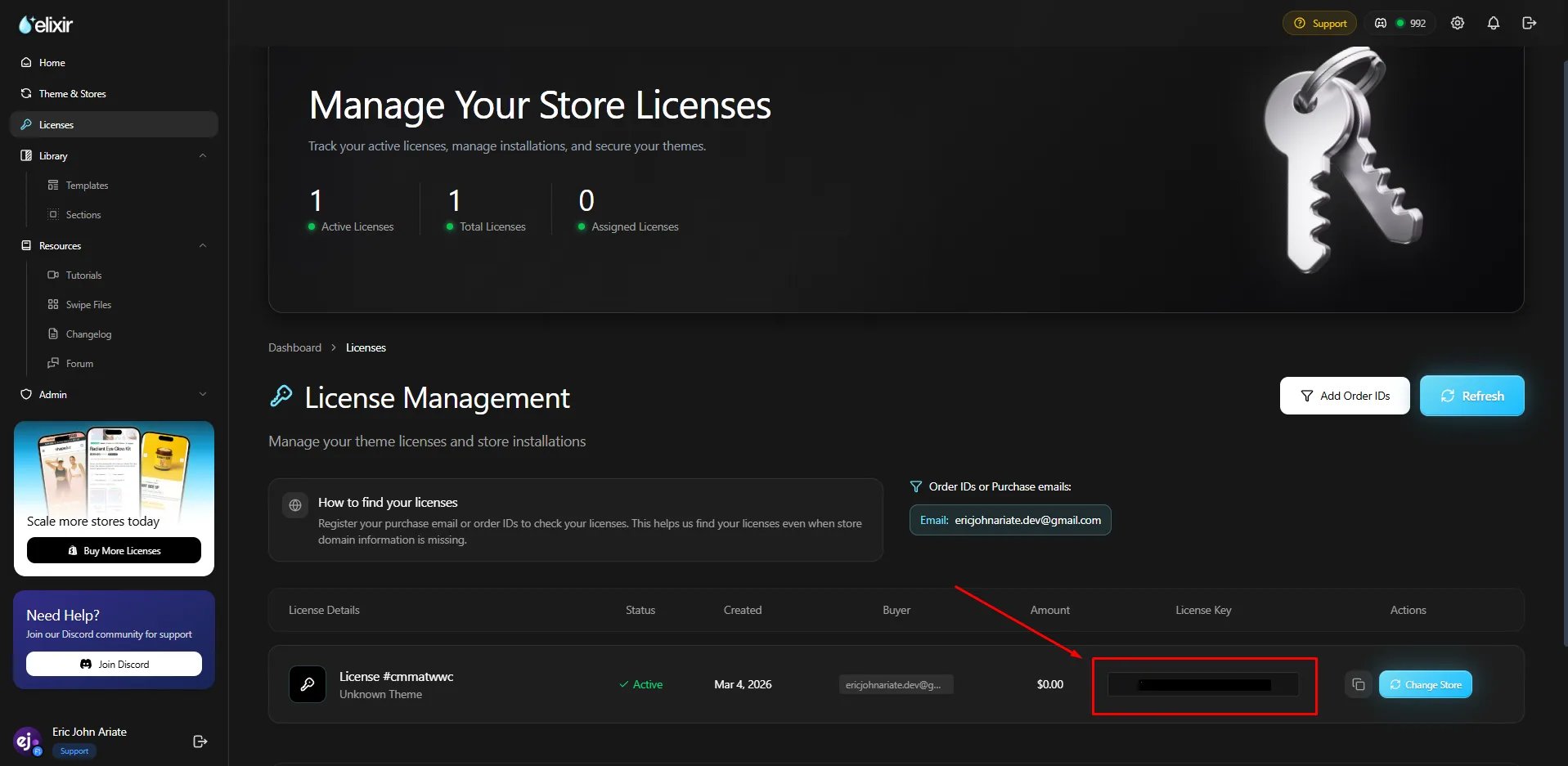This screenshot has height=766, width=1568.
Task: Click the Active status label
Action: [x=640, y=684]
